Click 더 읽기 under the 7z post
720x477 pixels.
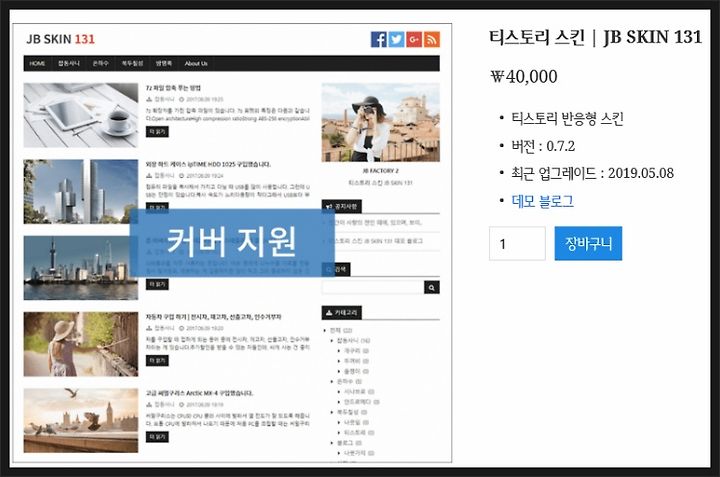coord(157,132)
